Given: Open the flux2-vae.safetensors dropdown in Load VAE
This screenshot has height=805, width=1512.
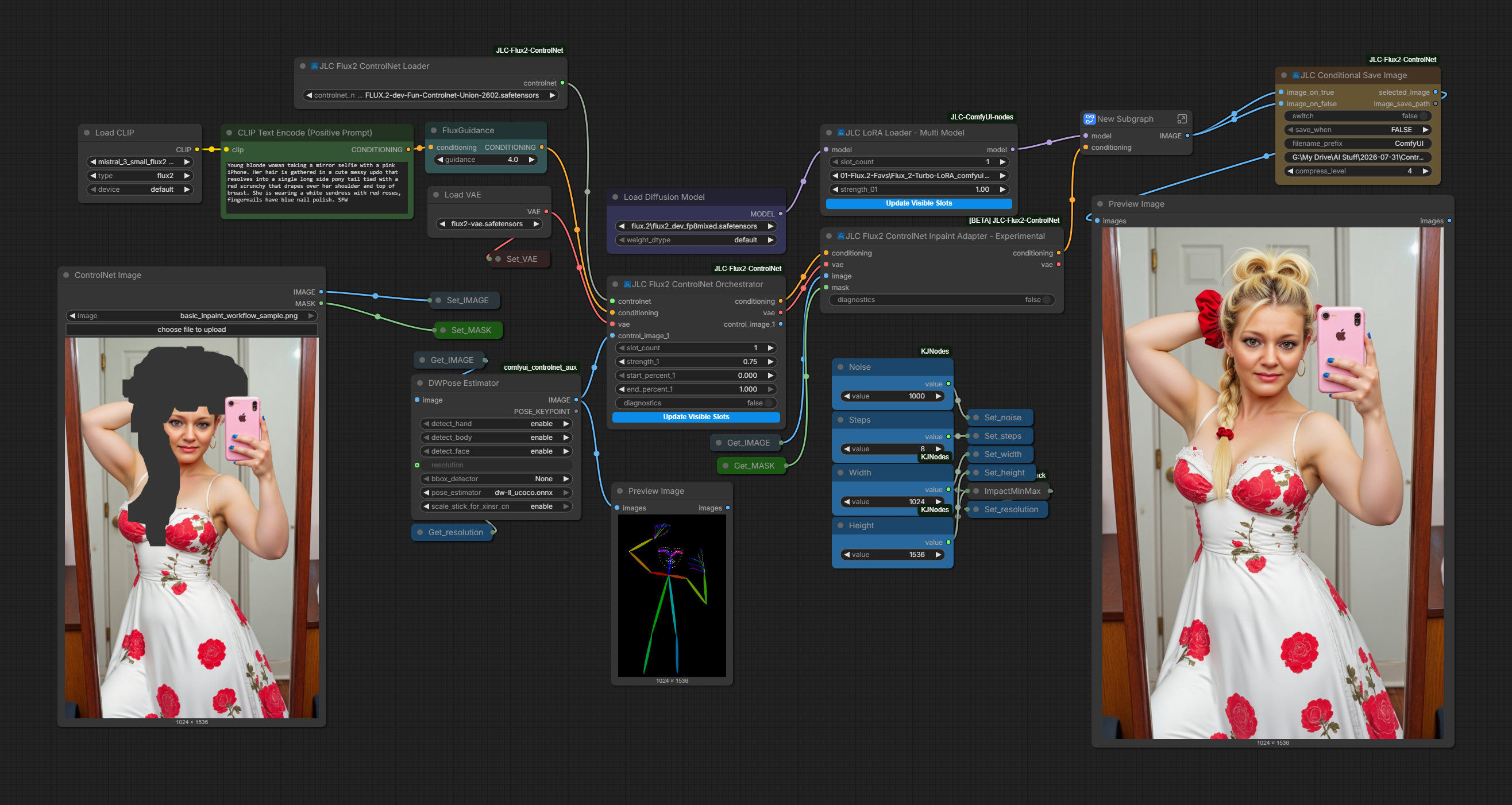Looking at the screenshot, I should (x=489, y=224).
